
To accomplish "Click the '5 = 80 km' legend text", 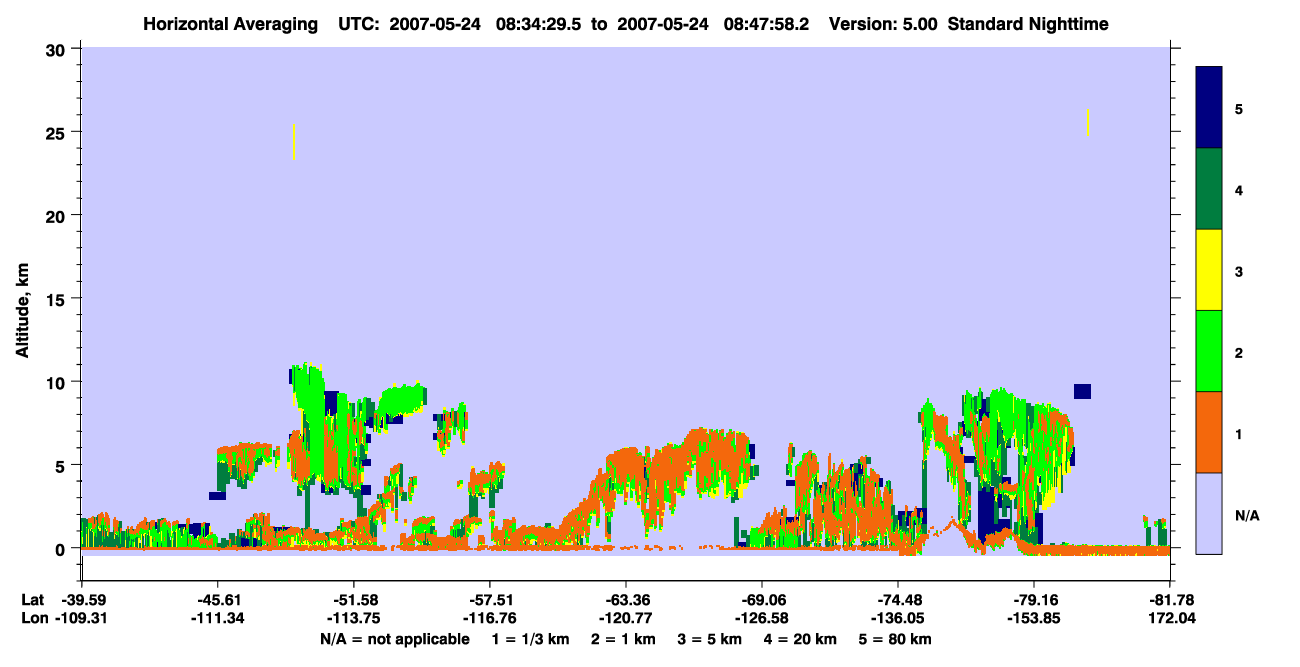I will pyautogui.click(x=895, y=639).
